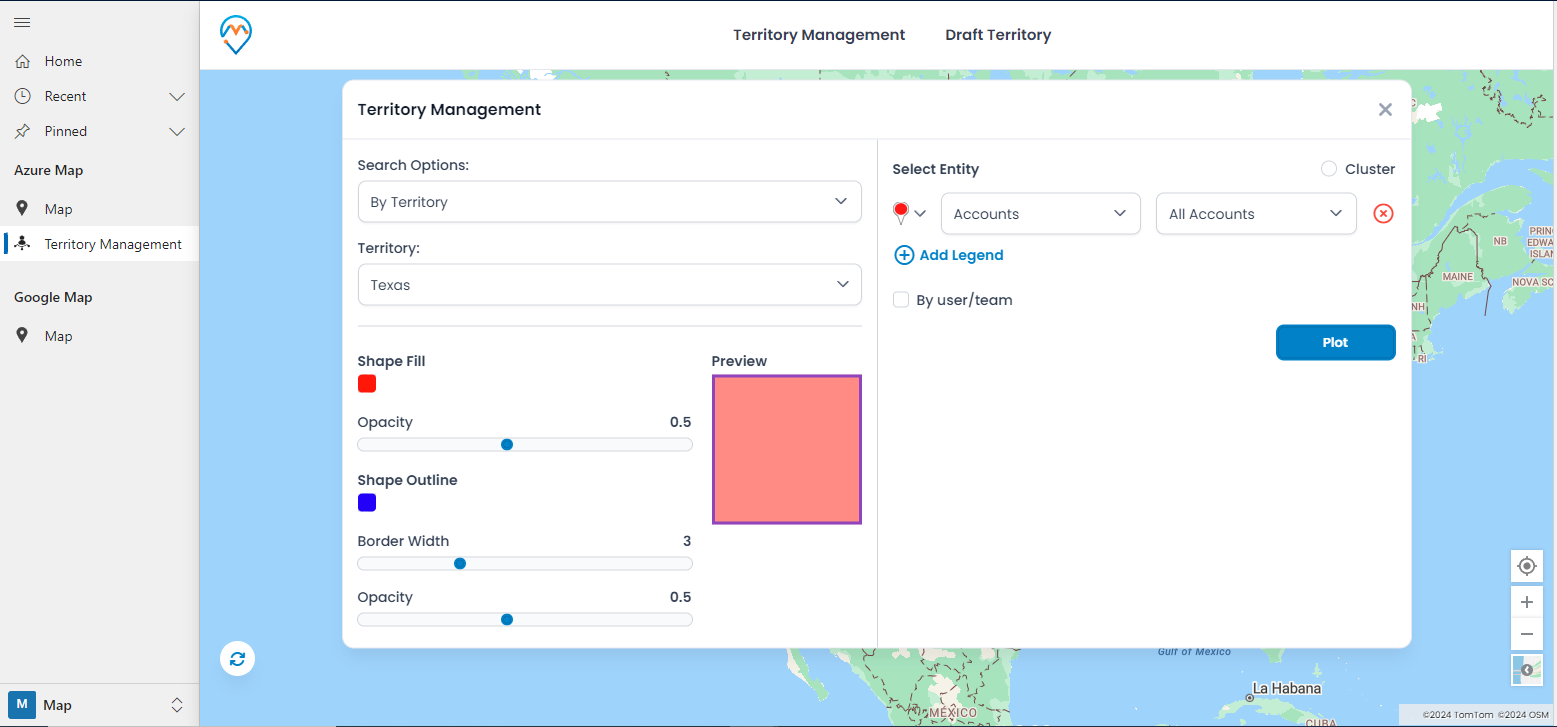Switch to Territory Management tab in header
The image size is (1557, 727).
pyautogui.click(x=819, y=35)
